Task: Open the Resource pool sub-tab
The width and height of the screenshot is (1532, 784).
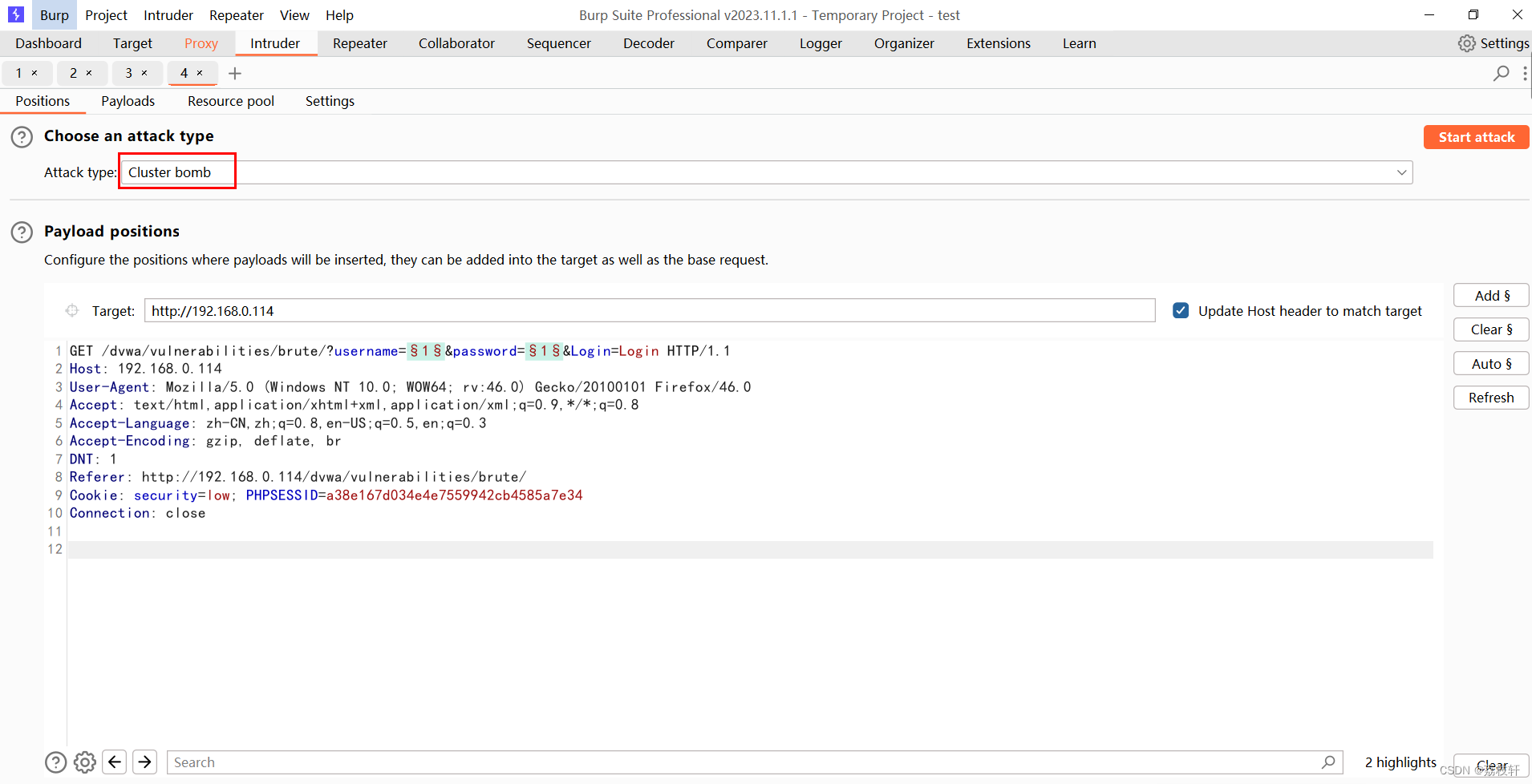Action: click(x=231, y=101)
